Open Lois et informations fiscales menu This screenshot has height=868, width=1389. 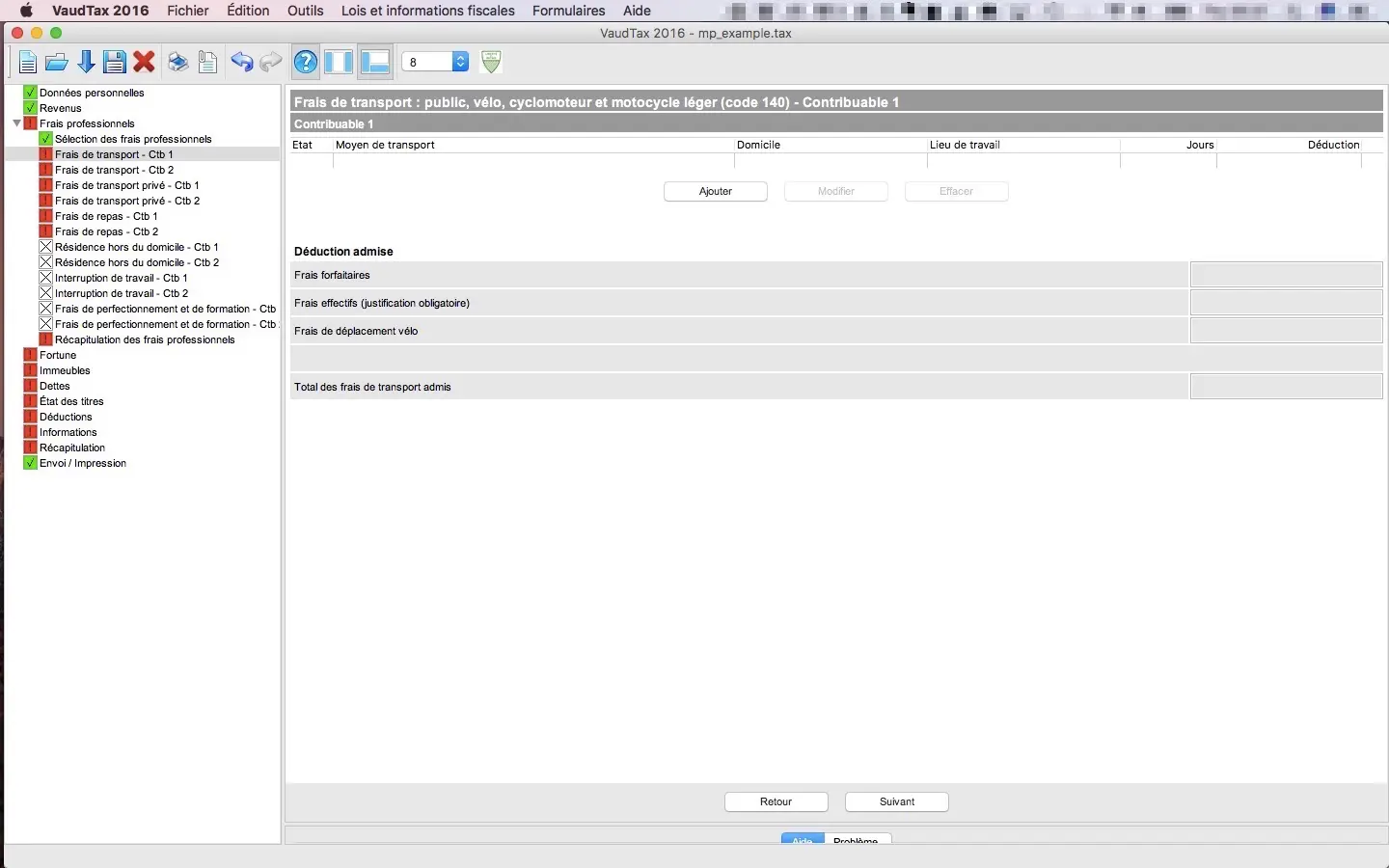pyautogui.click(x=428, y=11)
